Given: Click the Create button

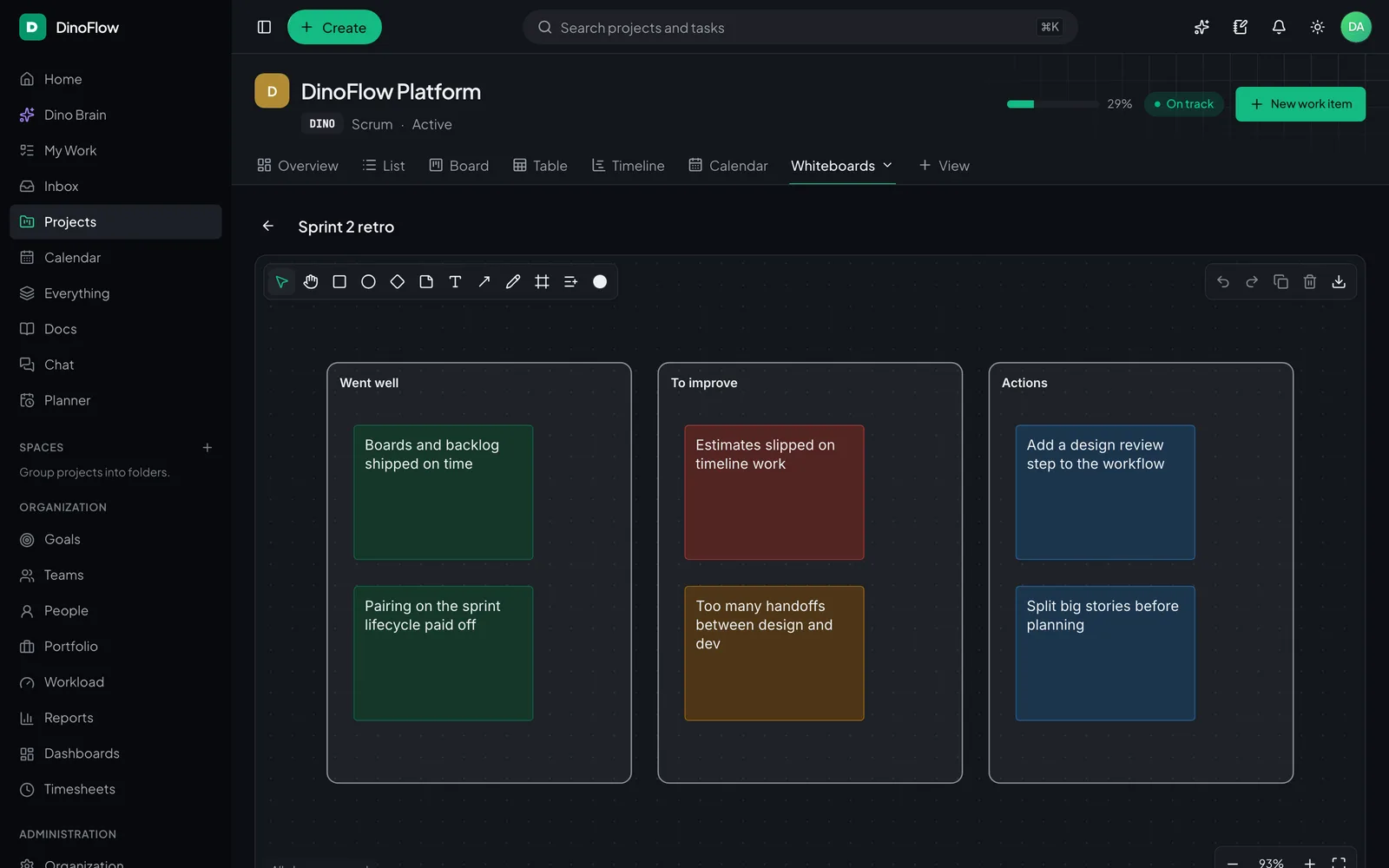Looking at the screenshot, I should (x=334, y=27).
